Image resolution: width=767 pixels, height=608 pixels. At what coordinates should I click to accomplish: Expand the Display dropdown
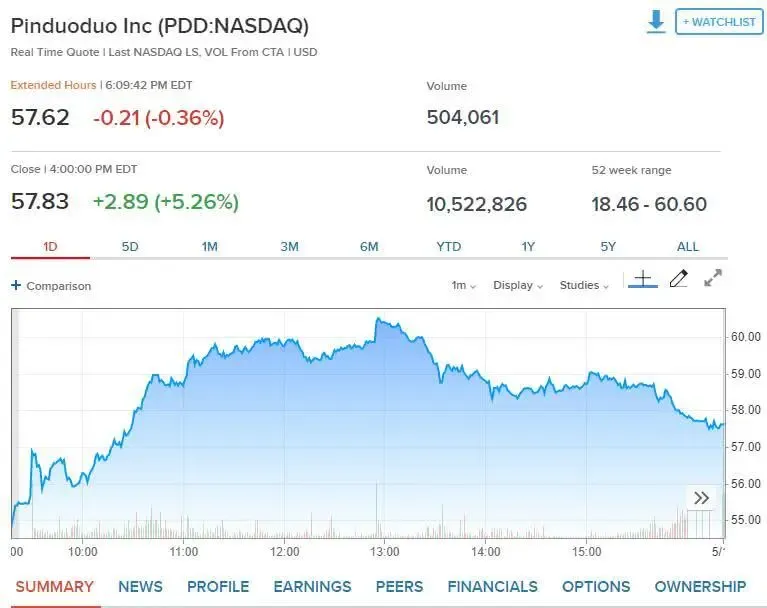[518, 285]
